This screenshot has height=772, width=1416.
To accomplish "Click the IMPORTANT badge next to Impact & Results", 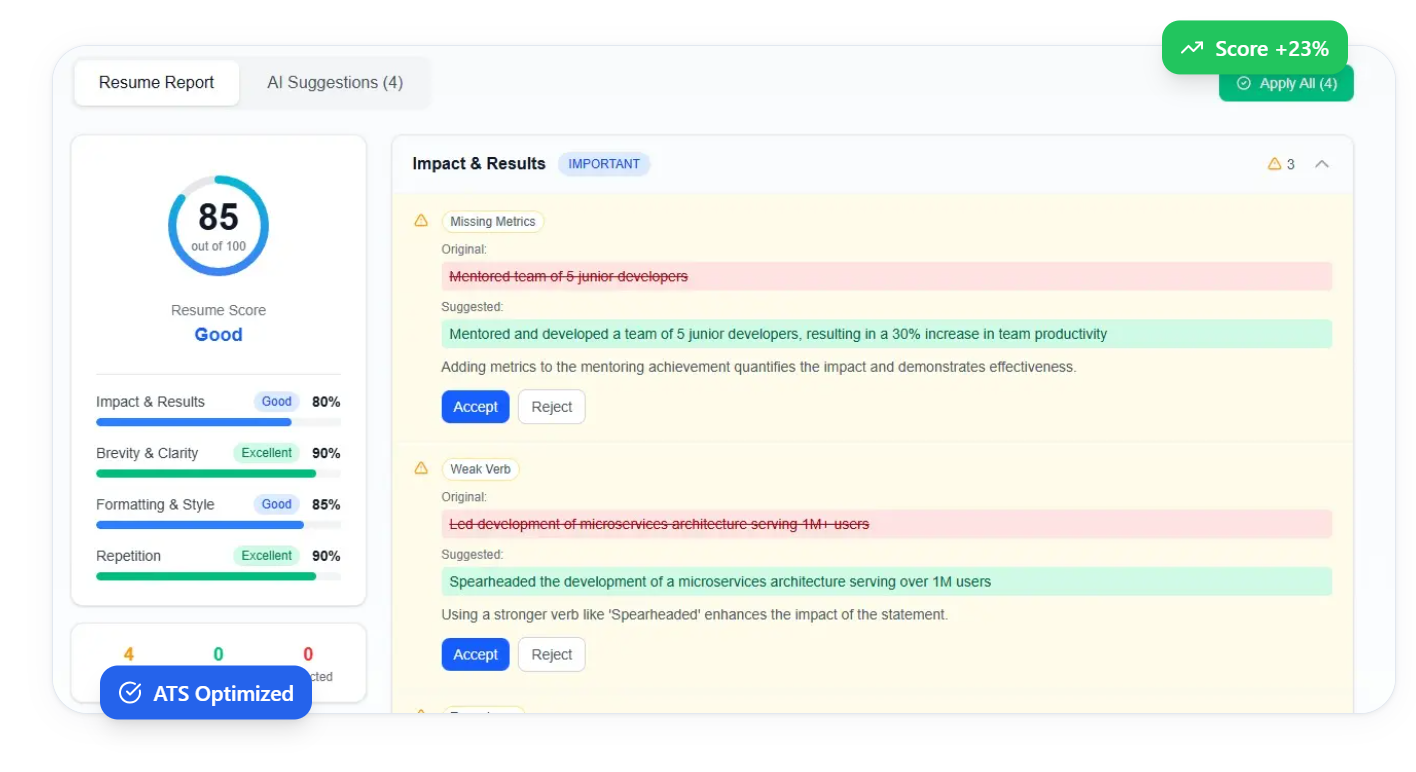I will 604,163.
